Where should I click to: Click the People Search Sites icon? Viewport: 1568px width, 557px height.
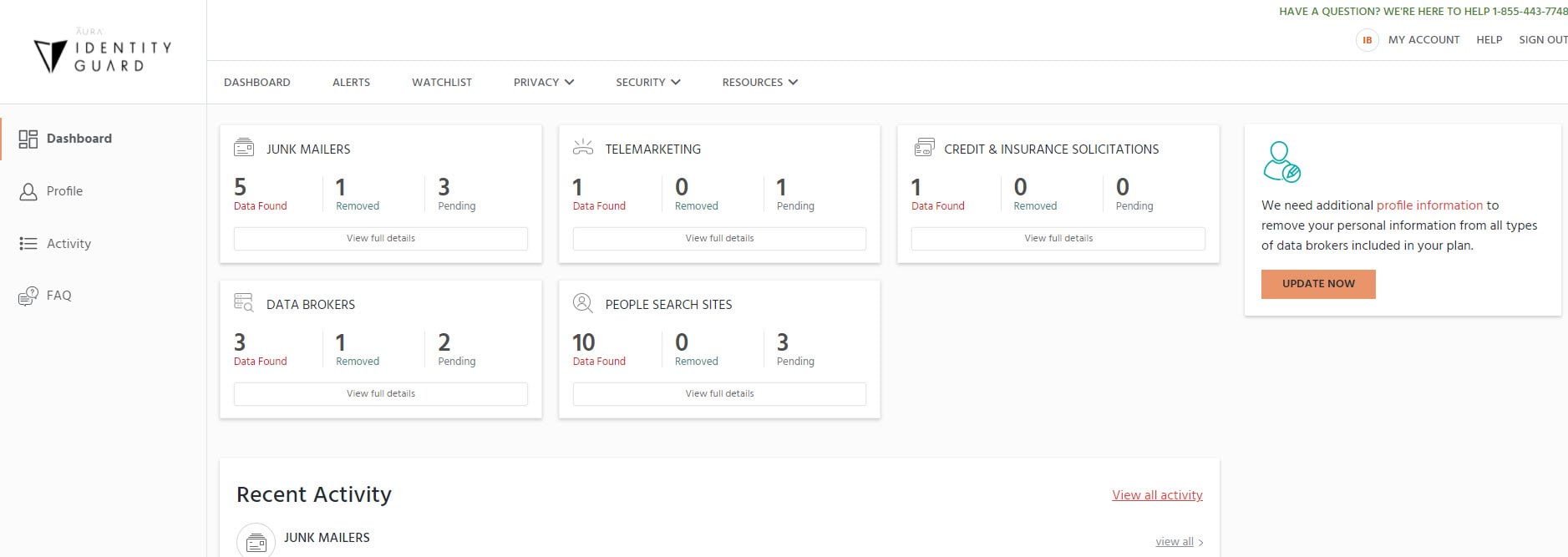coord(583,303)
